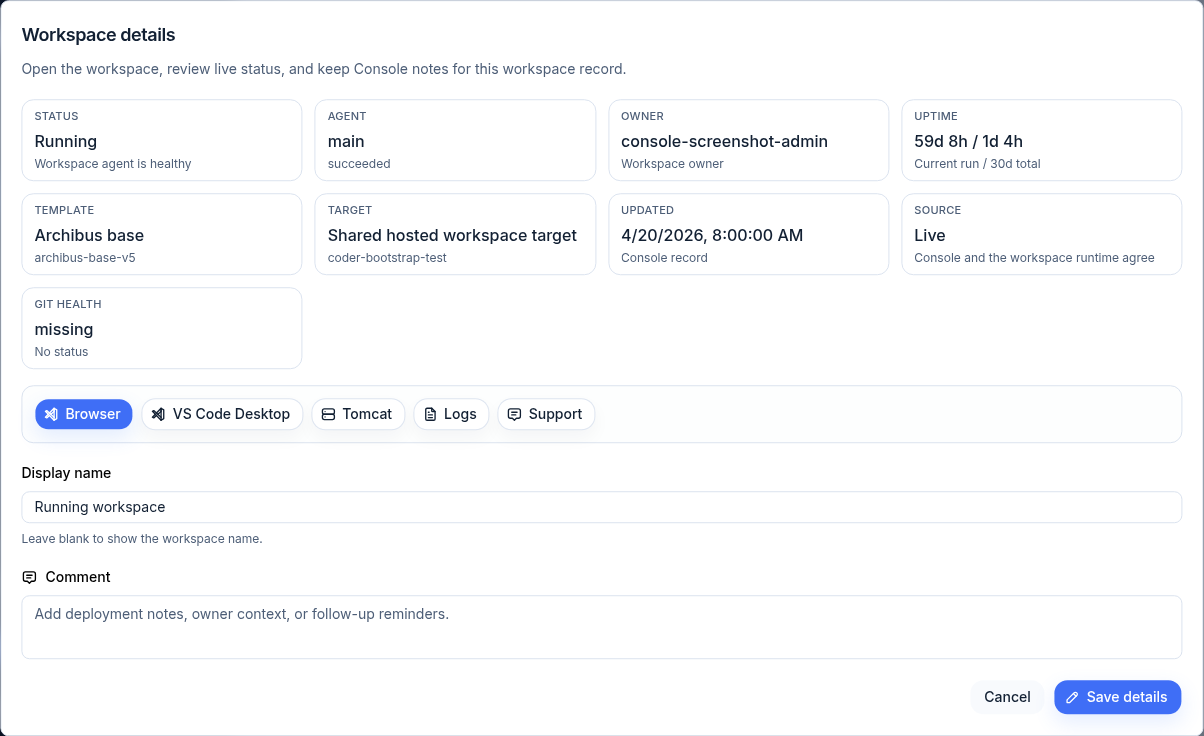
Task: Click the Support chat bubble icon
Action: 514,414
